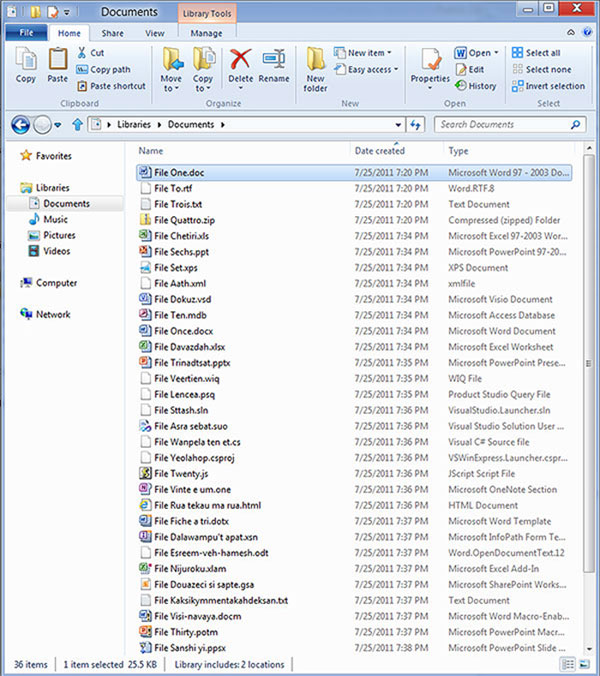Switch to Details view using the status bar icon
Image resolution: width=600 pixels, height=676 pixels.
point(569,664)
